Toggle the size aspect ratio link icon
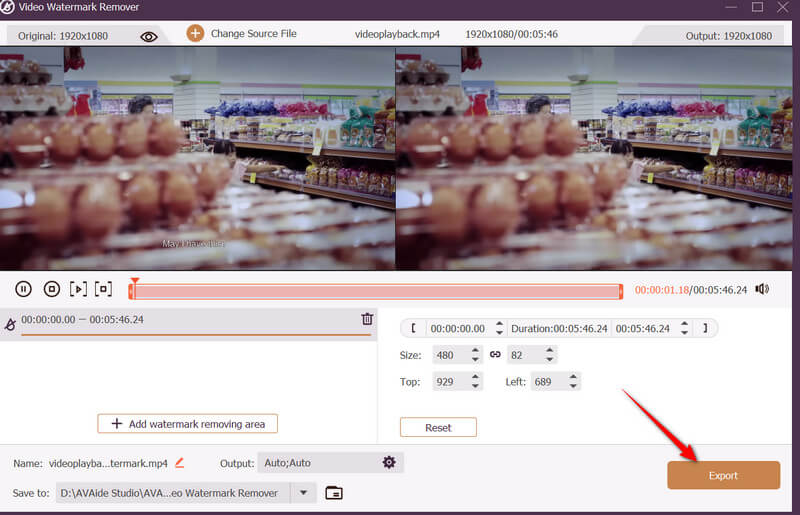 495,355
